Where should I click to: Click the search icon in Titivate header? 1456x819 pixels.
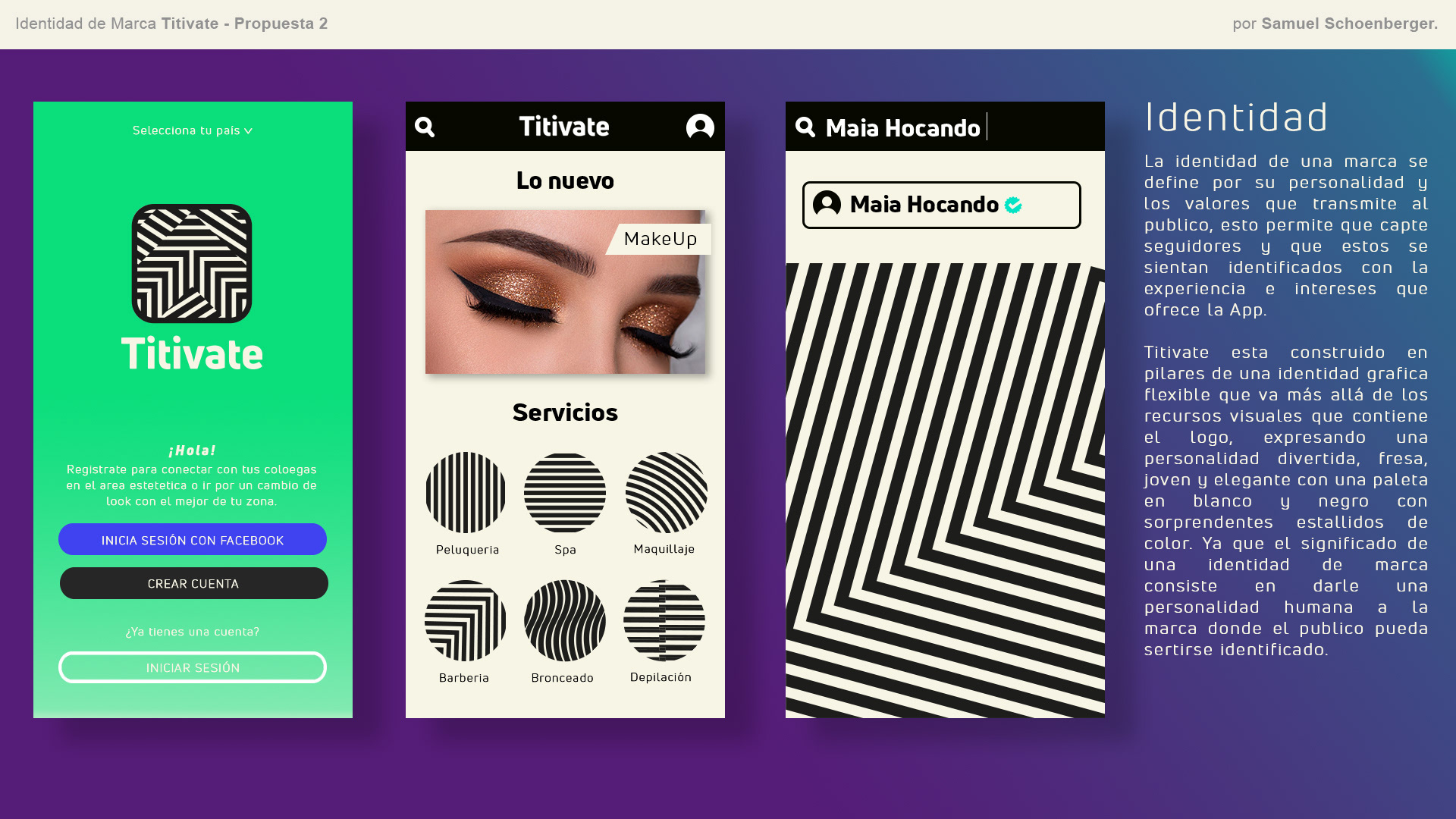pos(425,127)
